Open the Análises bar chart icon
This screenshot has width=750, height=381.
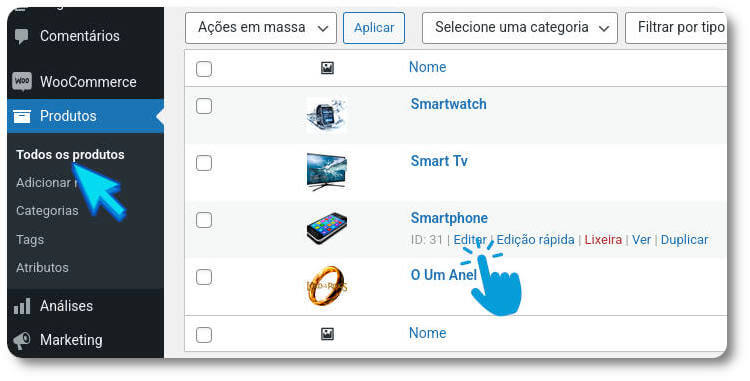pos(22,306)
